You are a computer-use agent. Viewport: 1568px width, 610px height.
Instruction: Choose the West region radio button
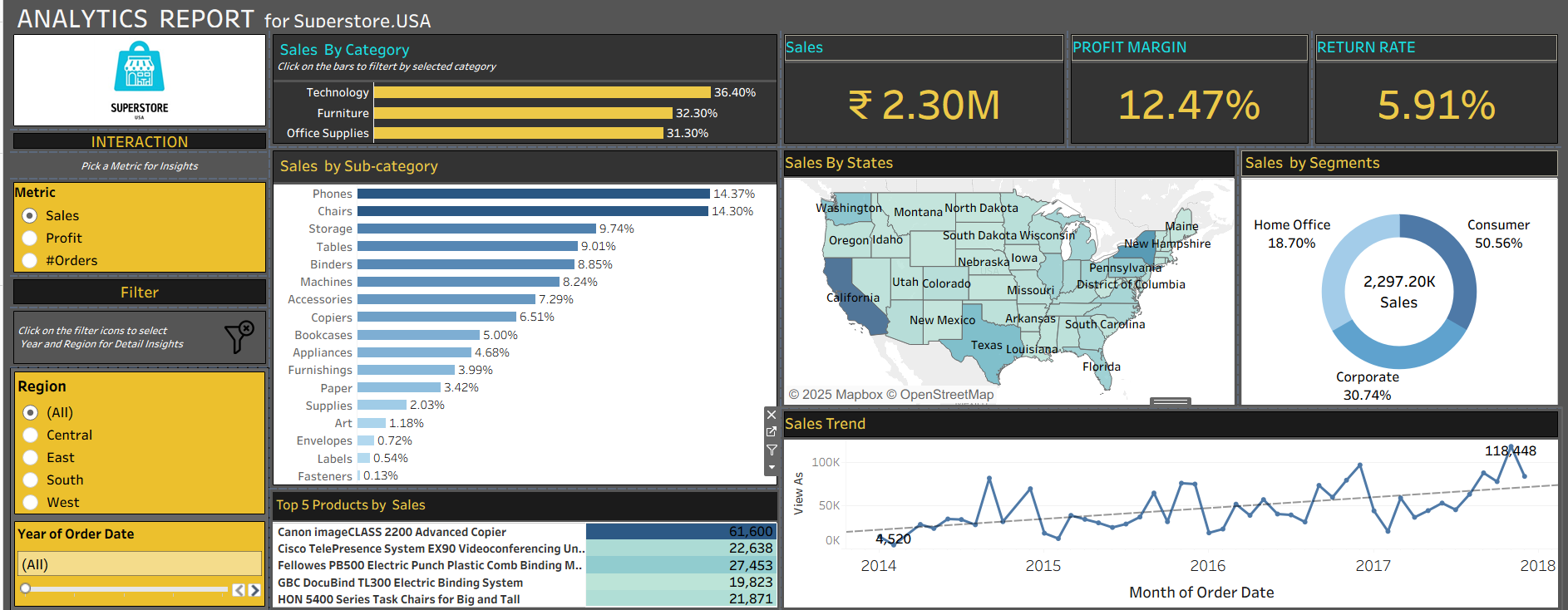tap(31, 503)
